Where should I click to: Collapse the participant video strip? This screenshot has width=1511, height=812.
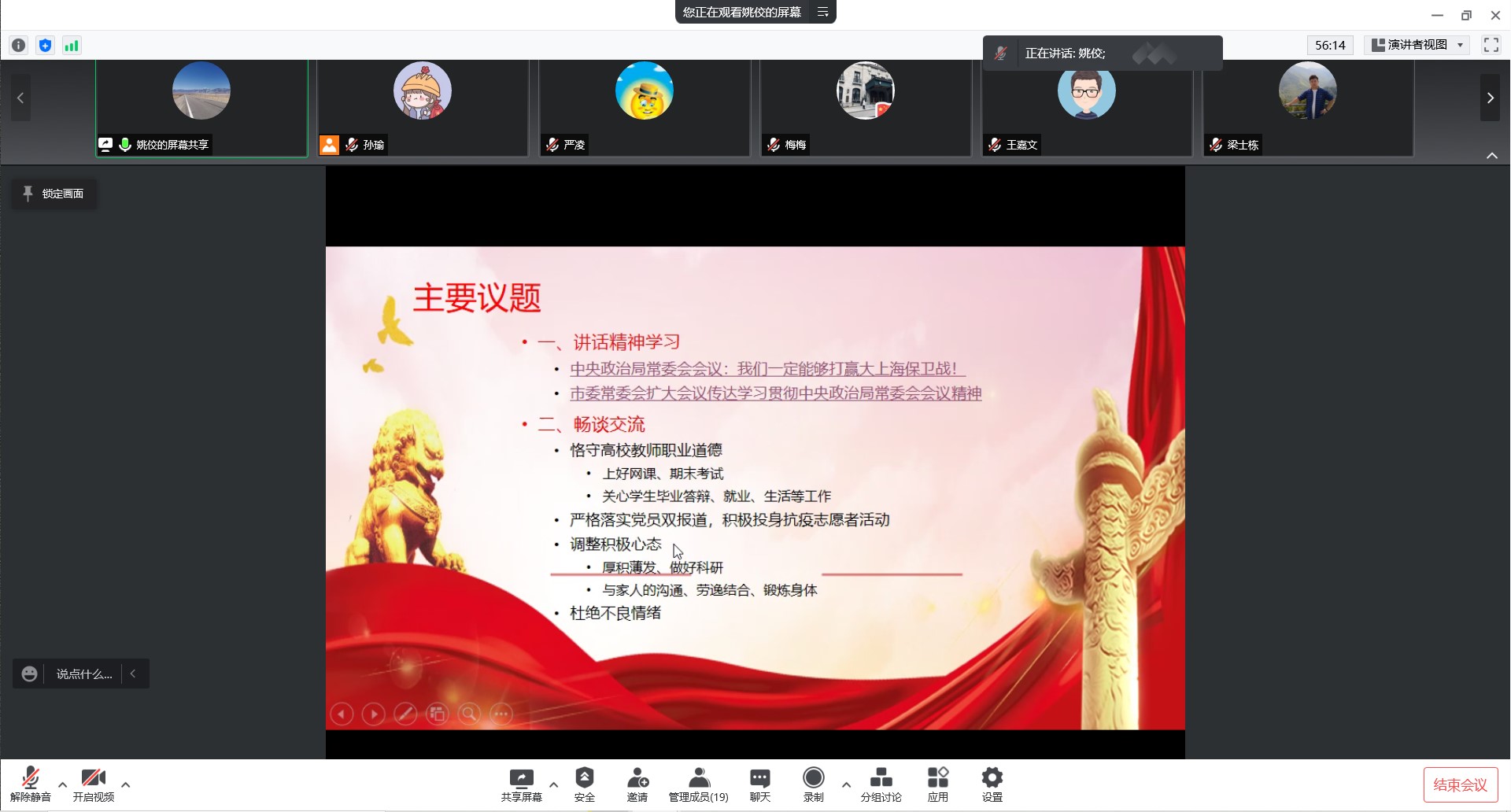tap(1491, 156)
